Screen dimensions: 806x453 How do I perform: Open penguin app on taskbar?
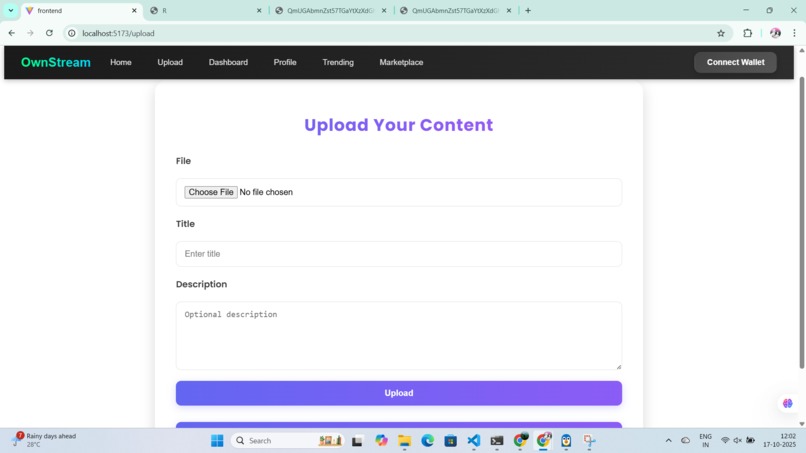pos(566,441)
